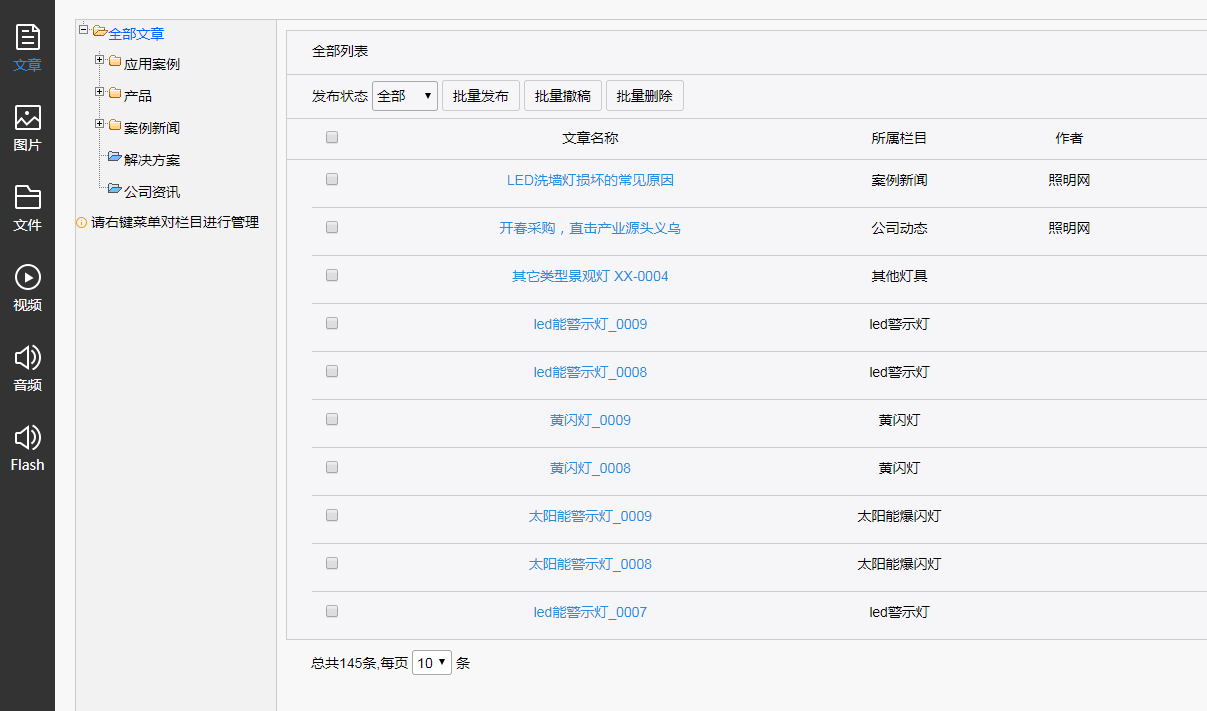This screenshot has width=1207, height=711.
Task: Open the per-page count dropdown showing 10
Action: coord(431,662)
